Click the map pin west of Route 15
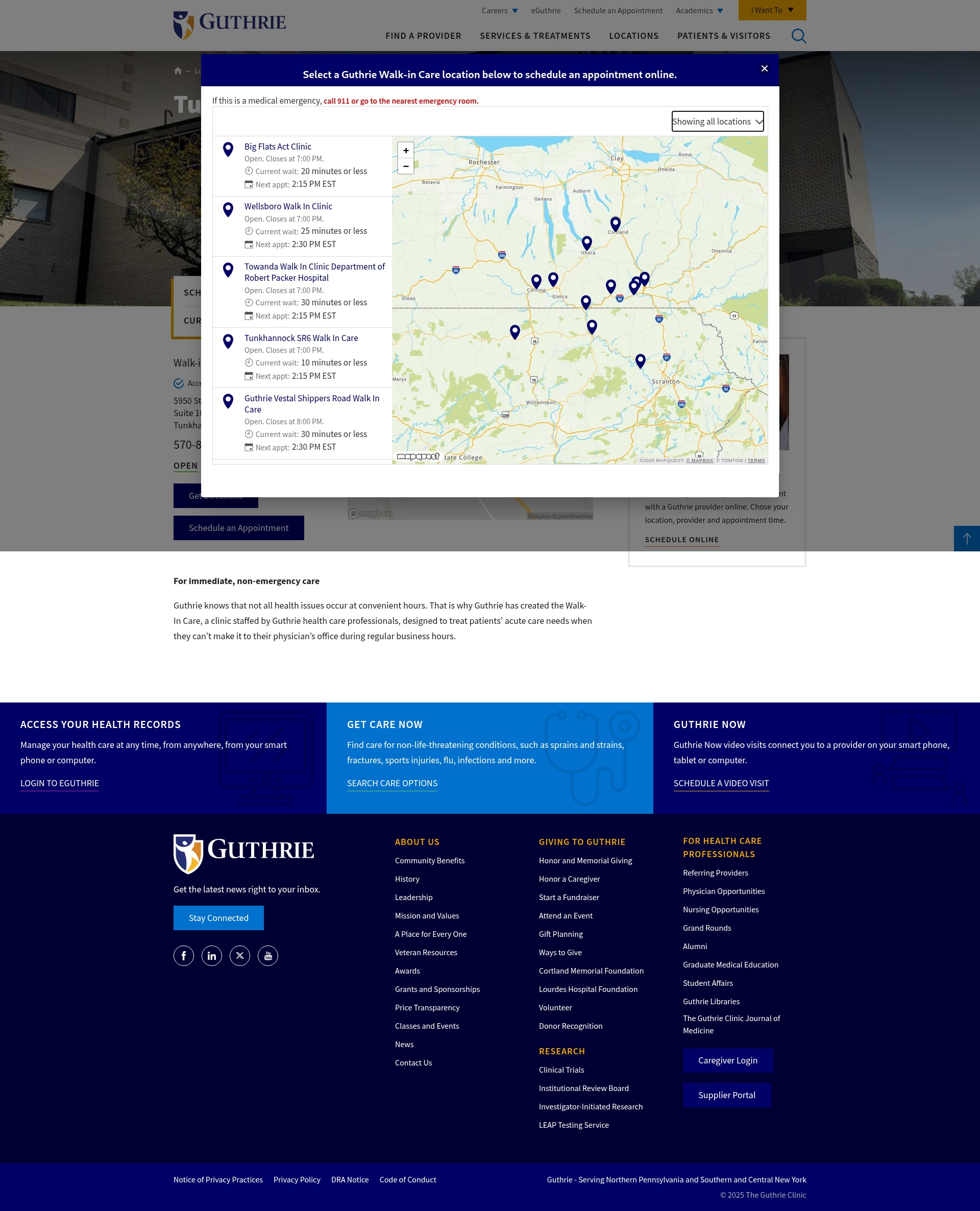This screenshot has width=980, height=1211. 515,331
